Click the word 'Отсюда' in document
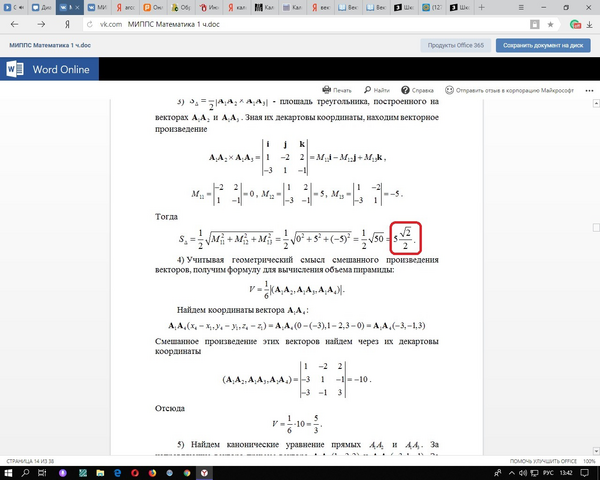Screen dimensions: 600x480 coord(170,408)
